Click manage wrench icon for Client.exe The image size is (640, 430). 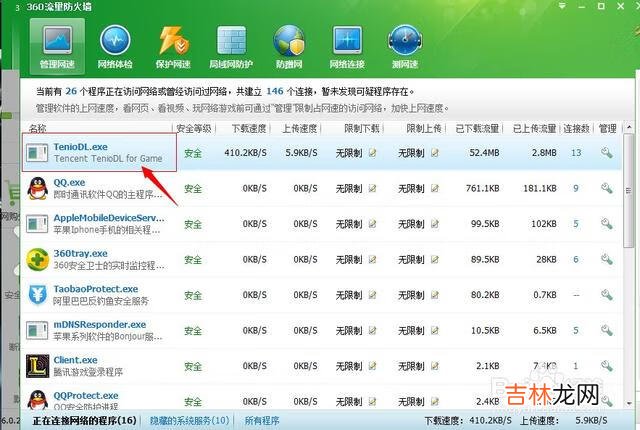click(607, 366)
